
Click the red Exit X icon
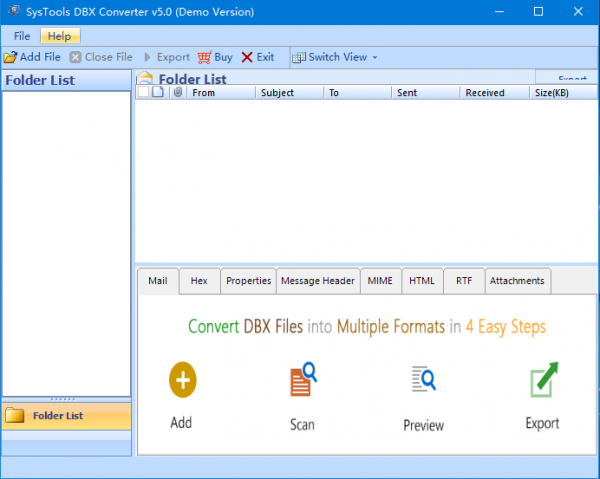click(x=247, y=57)
